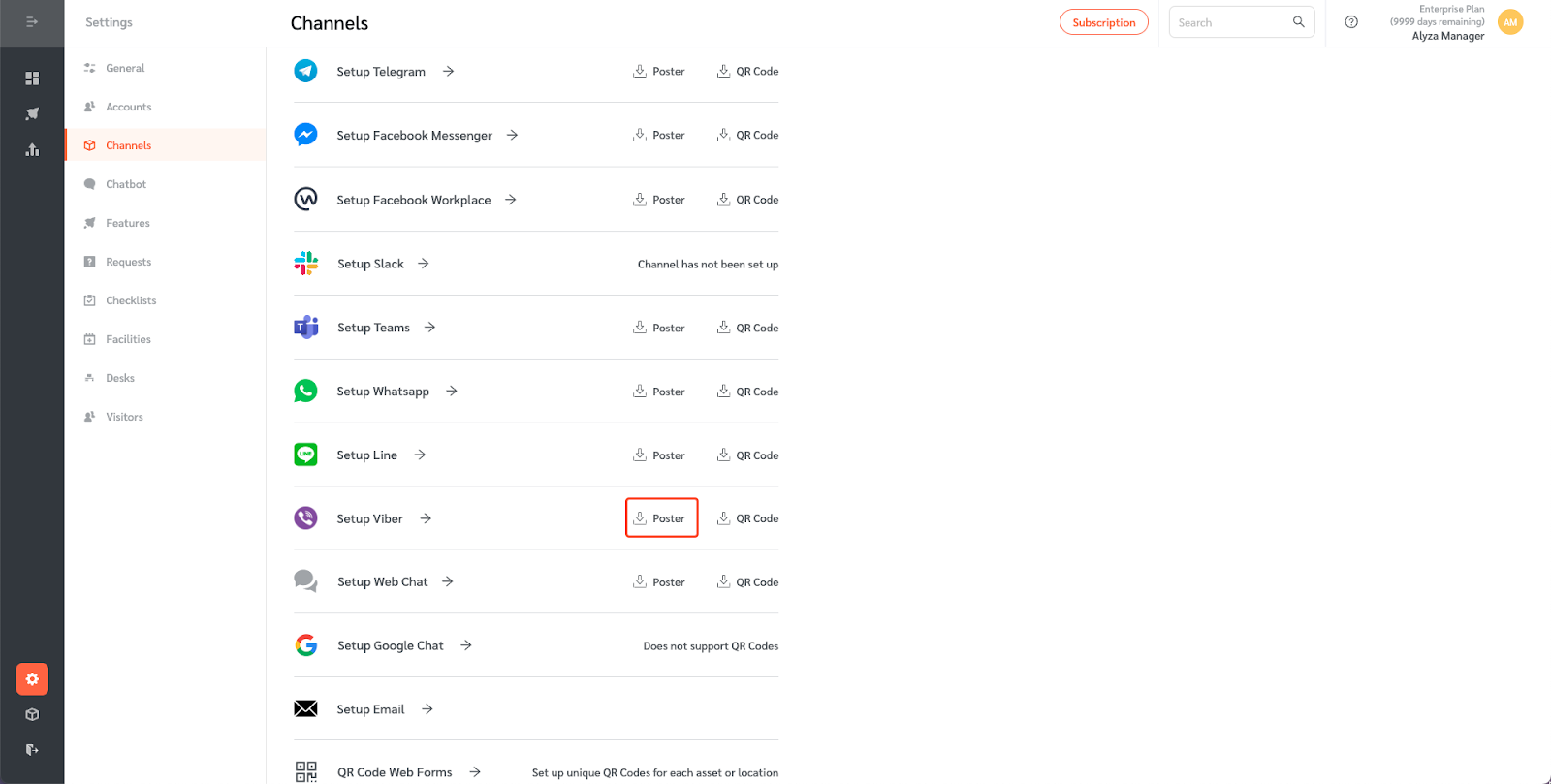Download the Teams Poster
The image size is (1551, 784).
click(x=660, y=327)
